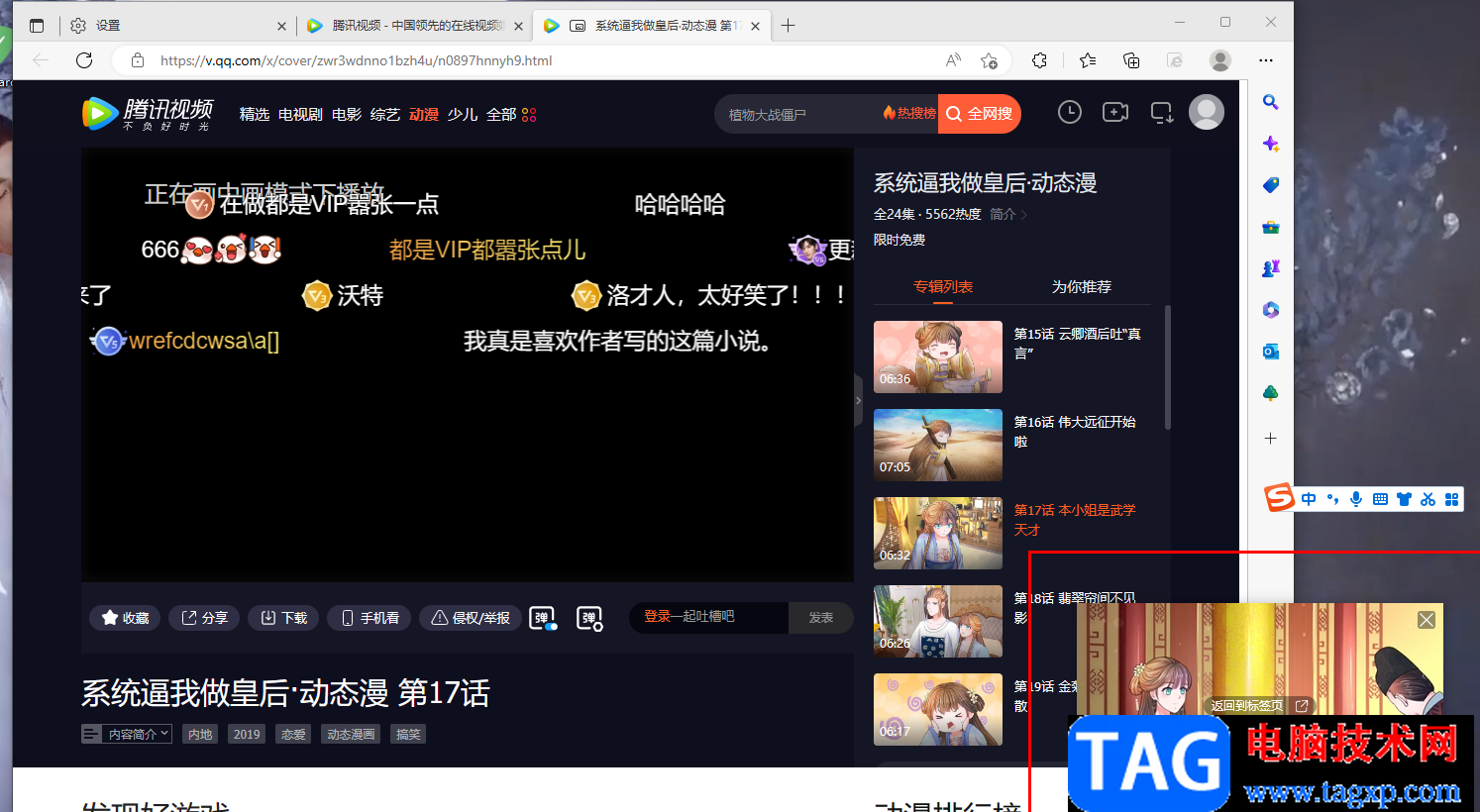The width and height of the screenshot is (1480, 812).
Task: Toggle the danmaku bullet comments switch
Action: 543,618
